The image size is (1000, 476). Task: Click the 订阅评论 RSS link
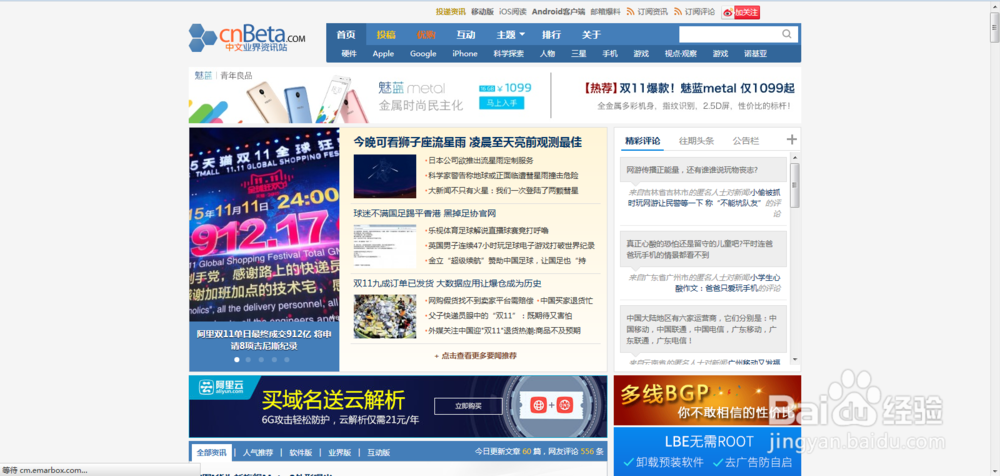695,11
